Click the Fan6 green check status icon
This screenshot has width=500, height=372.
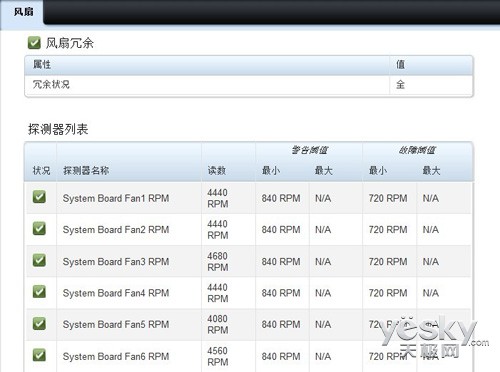click(39, 355)
